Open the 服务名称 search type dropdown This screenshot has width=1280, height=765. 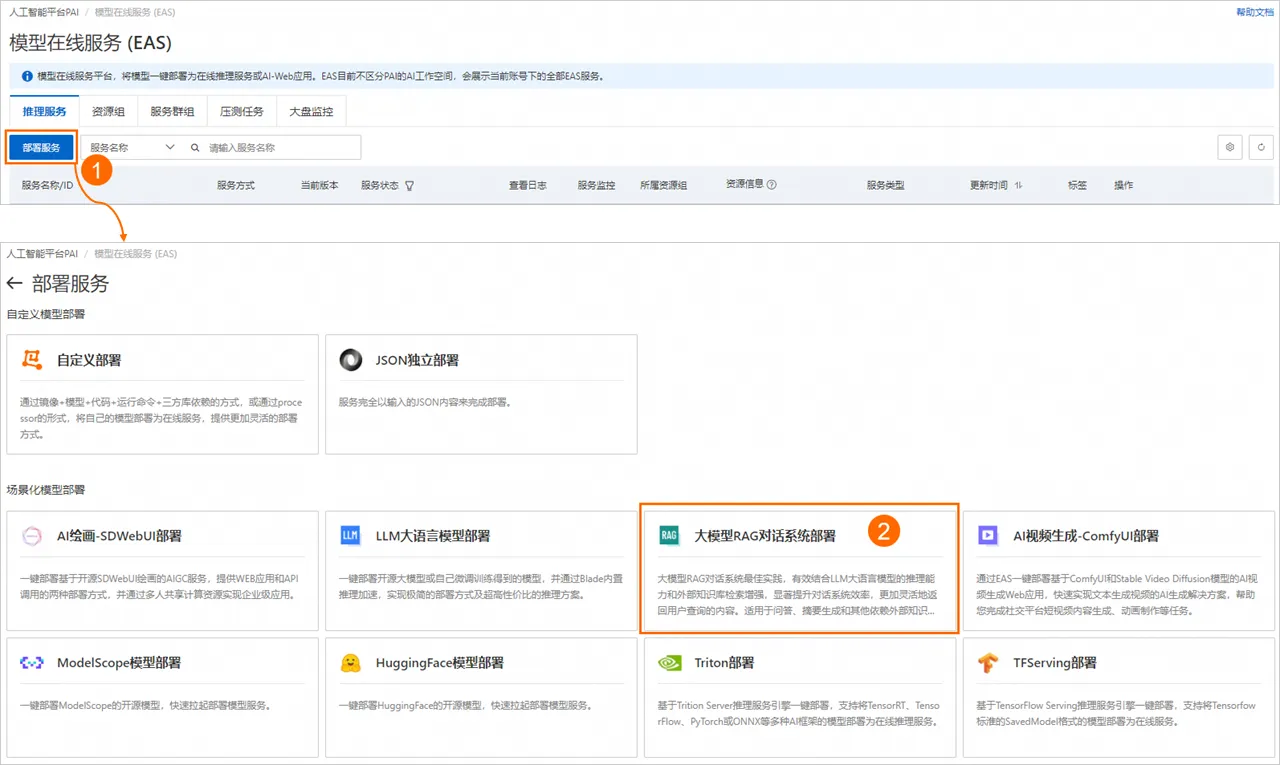click(x=132, y=147)
